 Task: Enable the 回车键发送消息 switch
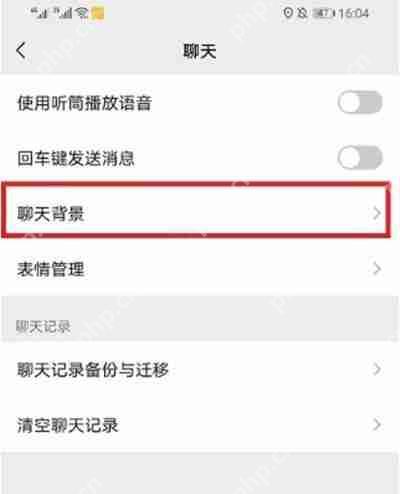360,157
